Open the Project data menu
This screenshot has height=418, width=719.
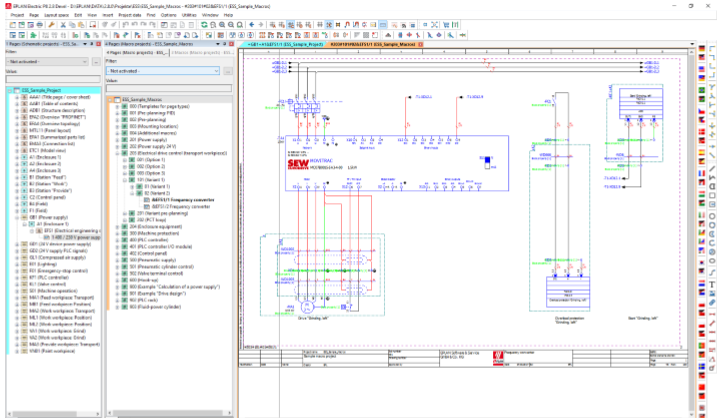[x=129, y=16]
